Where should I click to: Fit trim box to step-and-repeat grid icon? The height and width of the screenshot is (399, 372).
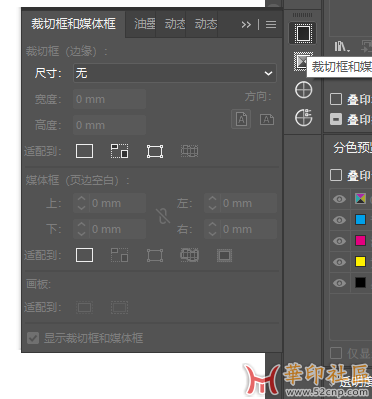[190, 151]
